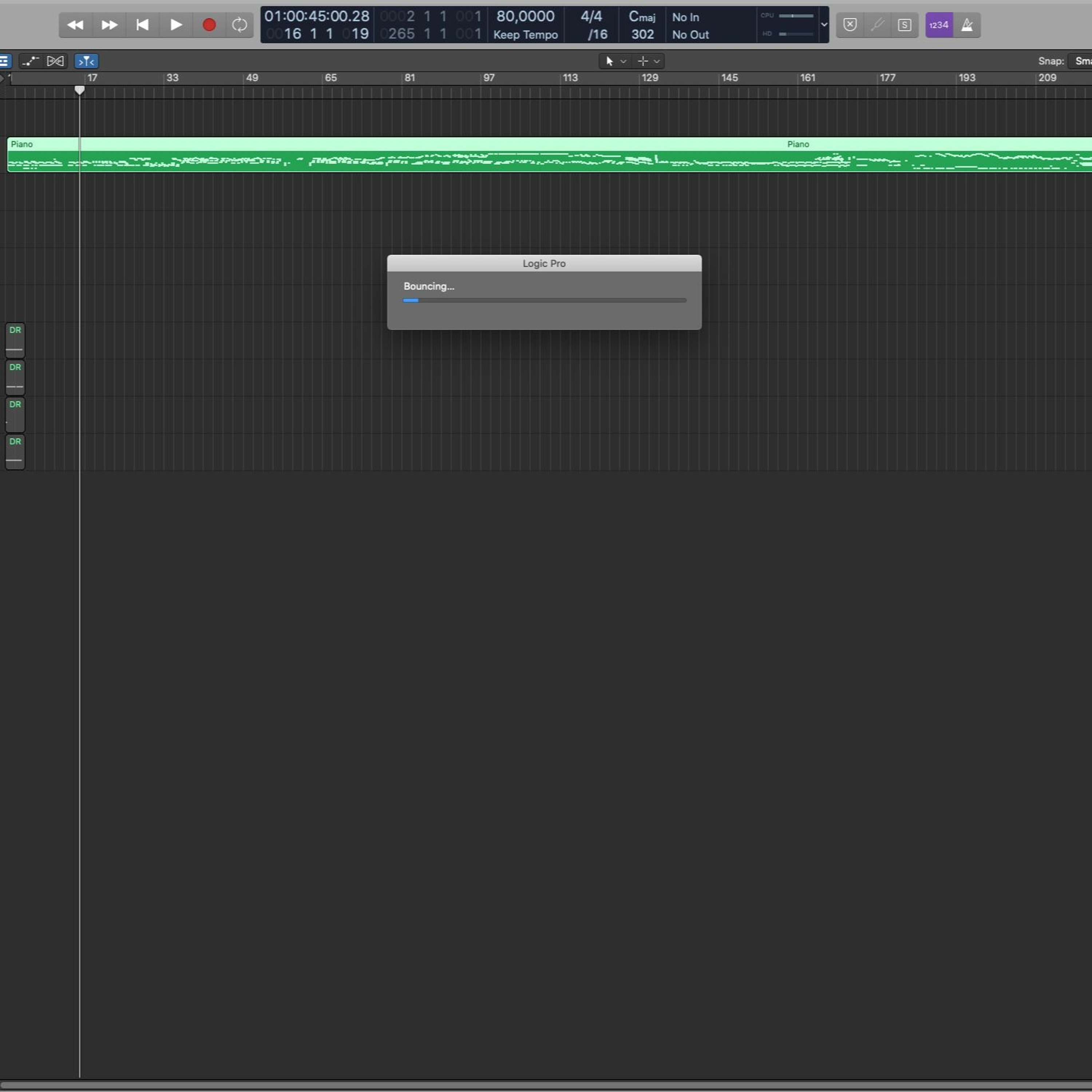Click the Keep Tempo mode field
The image size is (1092, 1092).
pyautogui.click(x=525, y=35)
